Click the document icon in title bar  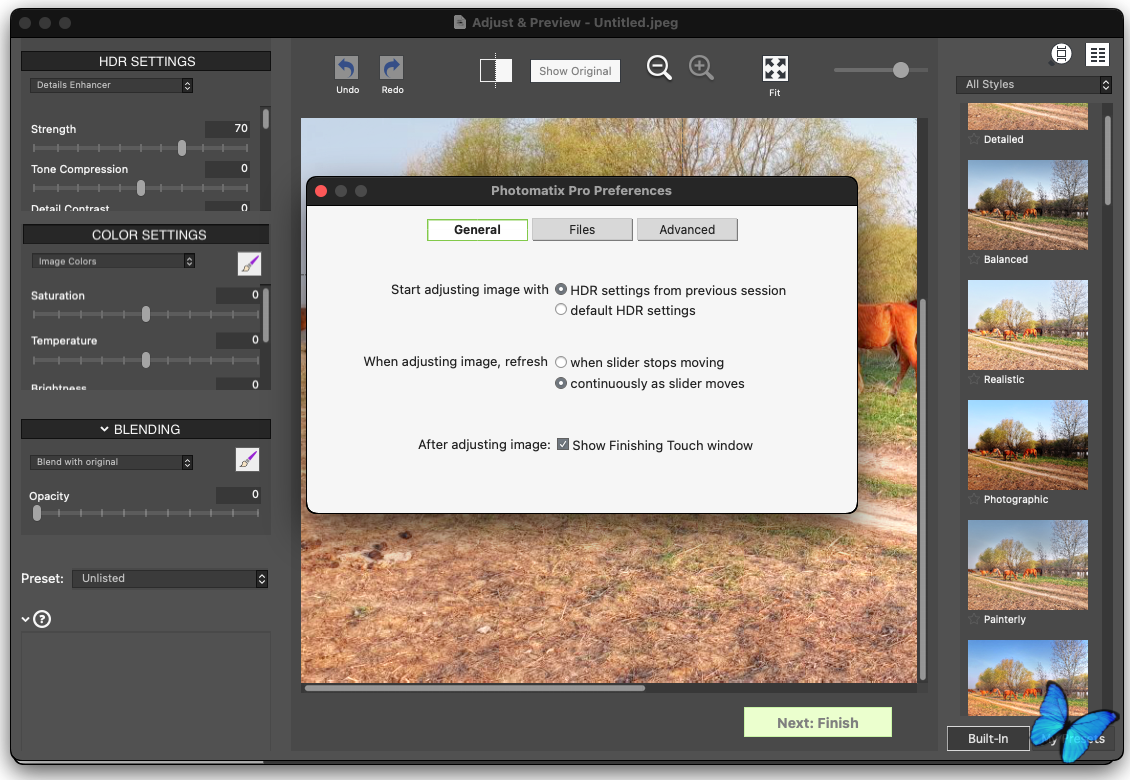tap(460, 22)
